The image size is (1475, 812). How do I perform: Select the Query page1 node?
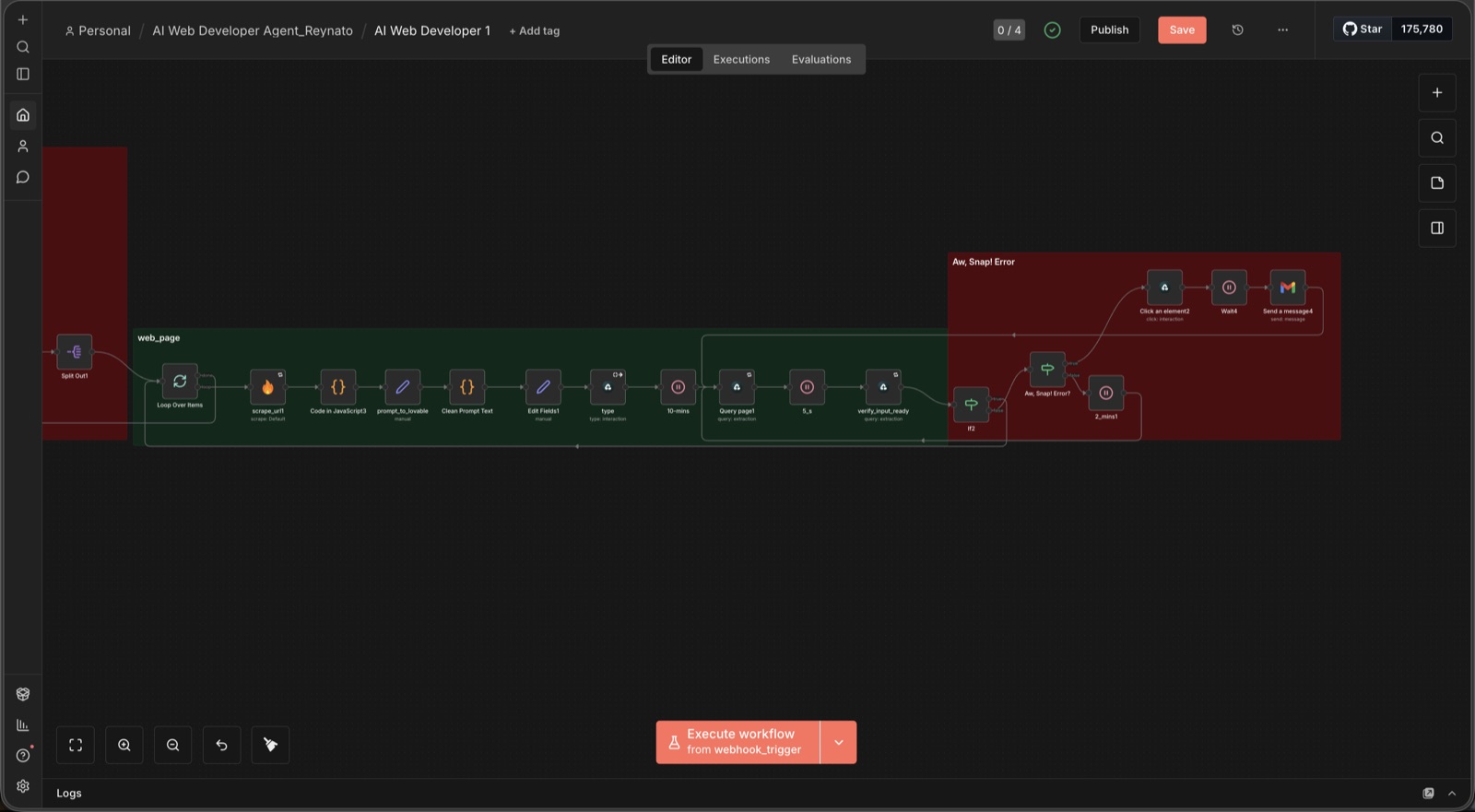(x=737, y=387)
